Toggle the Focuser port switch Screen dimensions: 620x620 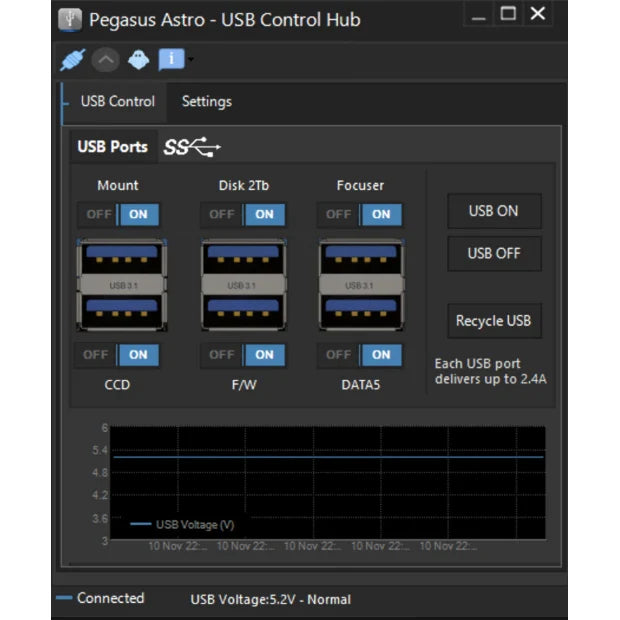pos(359,214)
